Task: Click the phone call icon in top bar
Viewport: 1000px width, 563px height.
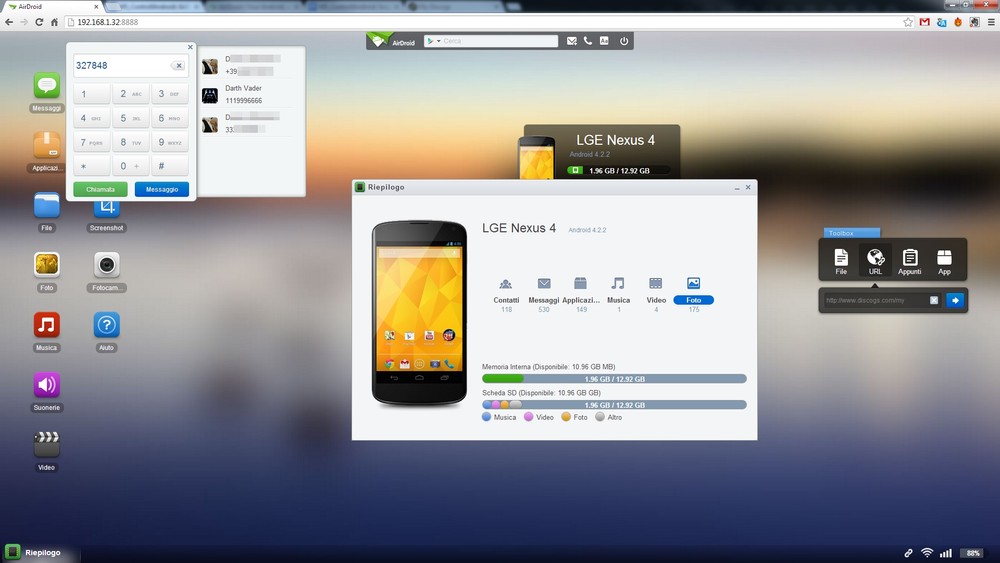Action: (588, 41)
